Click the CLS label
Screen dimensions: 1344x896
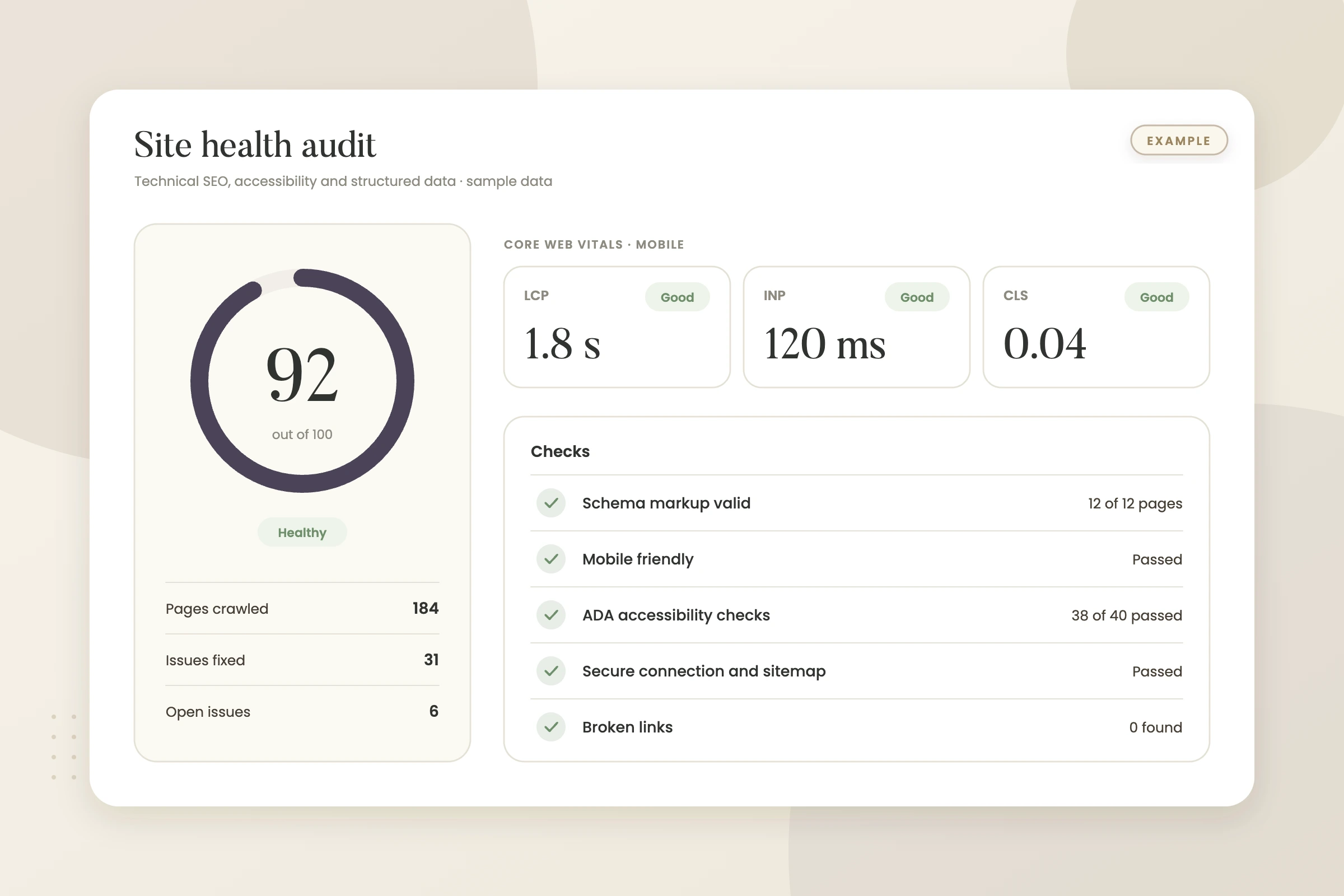[x=1015, y=296]
